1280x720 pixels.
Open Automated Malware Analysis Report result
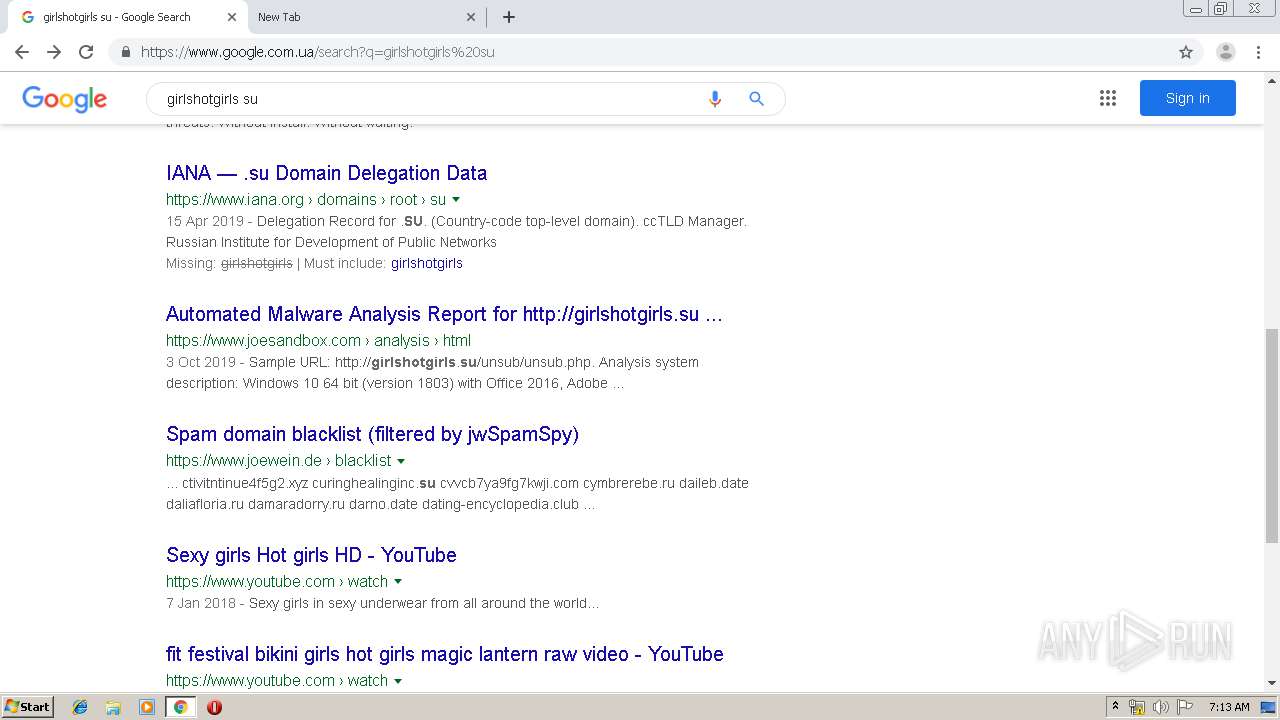pos(444,314)
